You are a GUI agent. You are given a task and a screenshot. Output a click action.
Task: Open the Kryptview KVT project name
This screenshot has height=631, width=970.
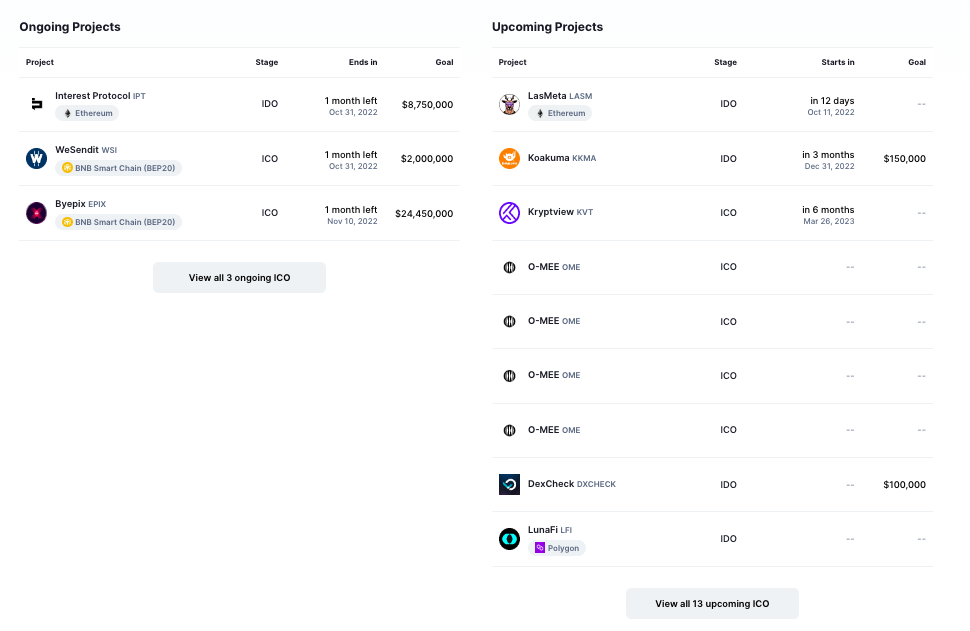(560, 212)
